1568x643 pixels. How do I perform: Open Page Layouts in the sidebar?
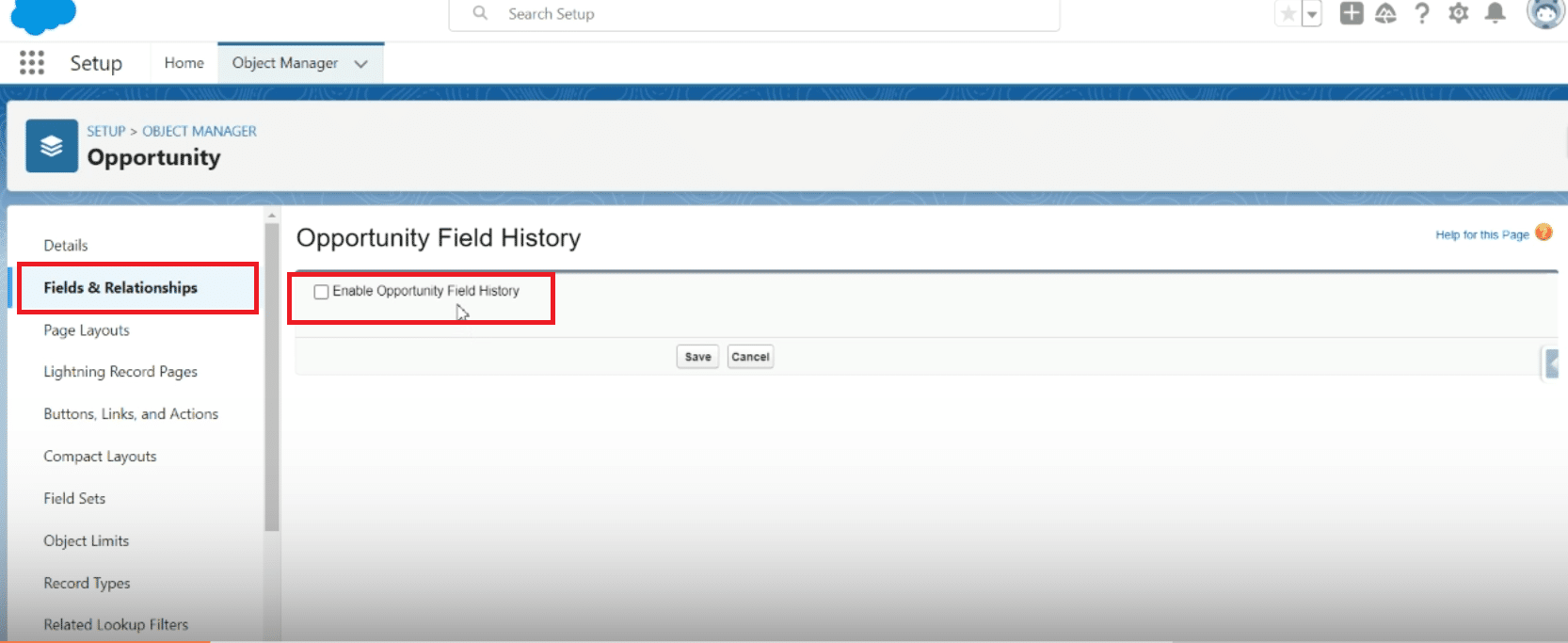[x=87, y=330]
